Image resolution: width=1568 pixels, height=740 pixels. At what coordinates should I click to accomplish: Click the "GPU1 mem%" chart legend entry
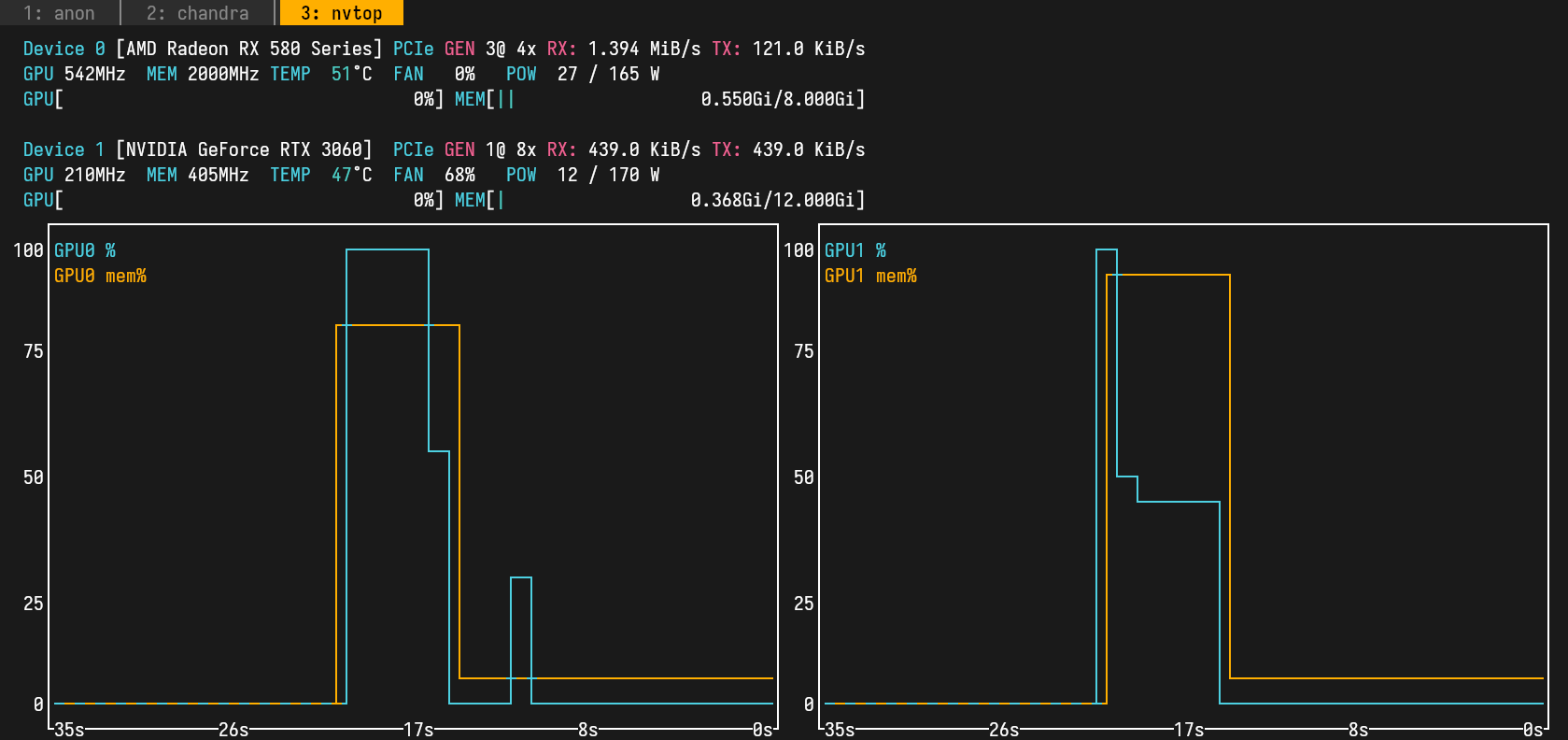click(870, 276)
